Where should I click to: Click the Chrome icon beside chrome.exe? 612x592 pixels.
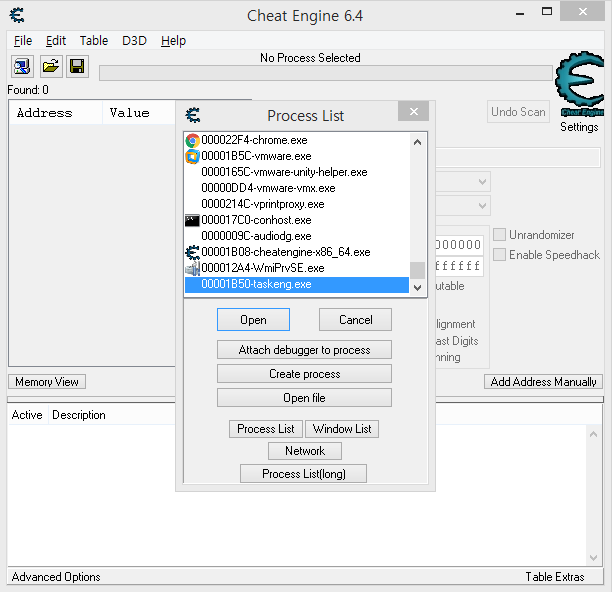192,140
